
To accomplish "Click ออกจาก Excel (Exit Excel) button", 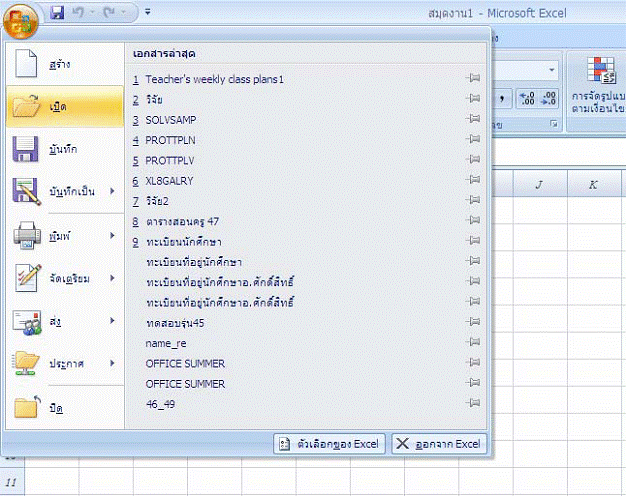I will tap(439, 444).
